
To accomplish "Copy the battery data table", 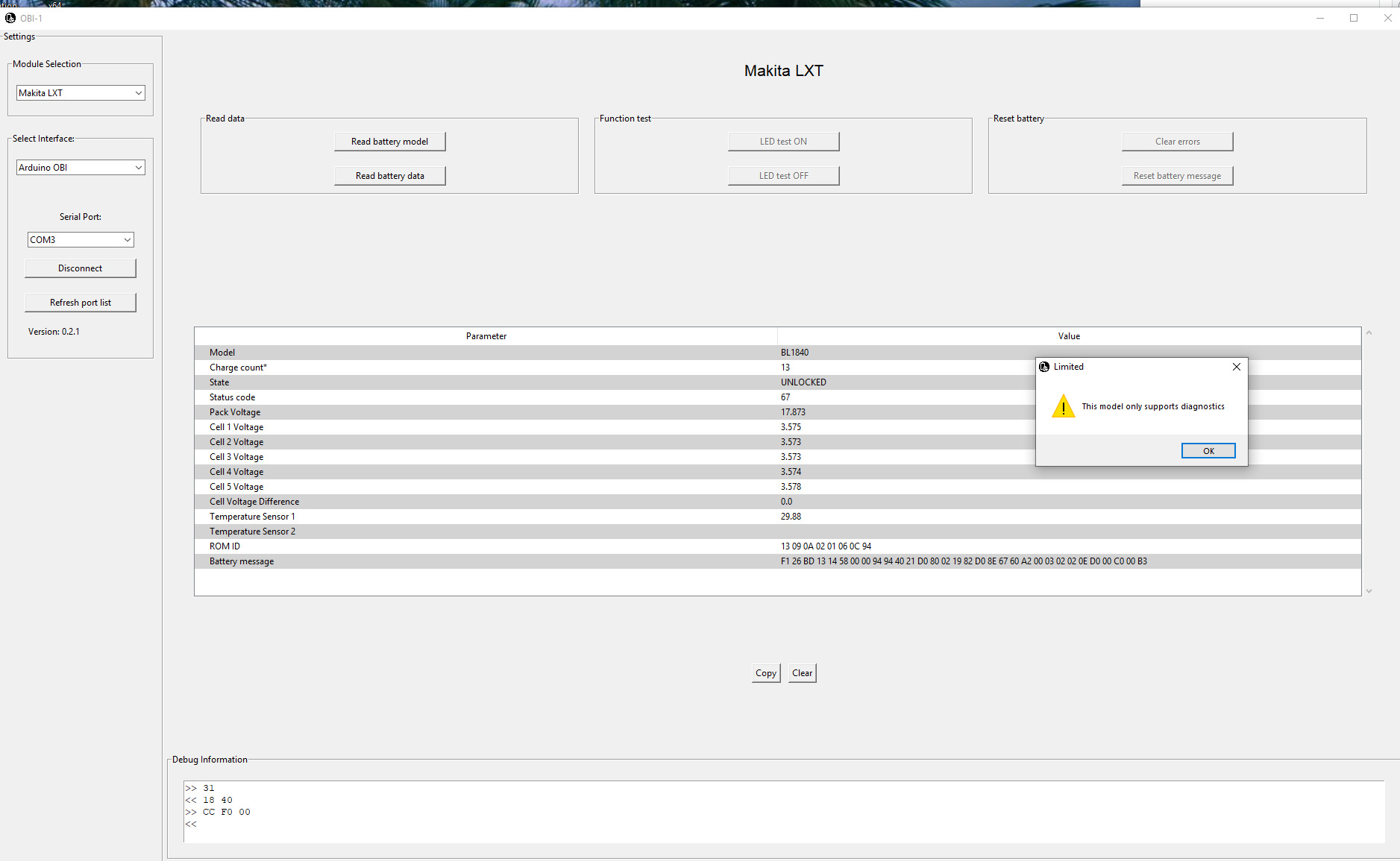I will (765, 673).
